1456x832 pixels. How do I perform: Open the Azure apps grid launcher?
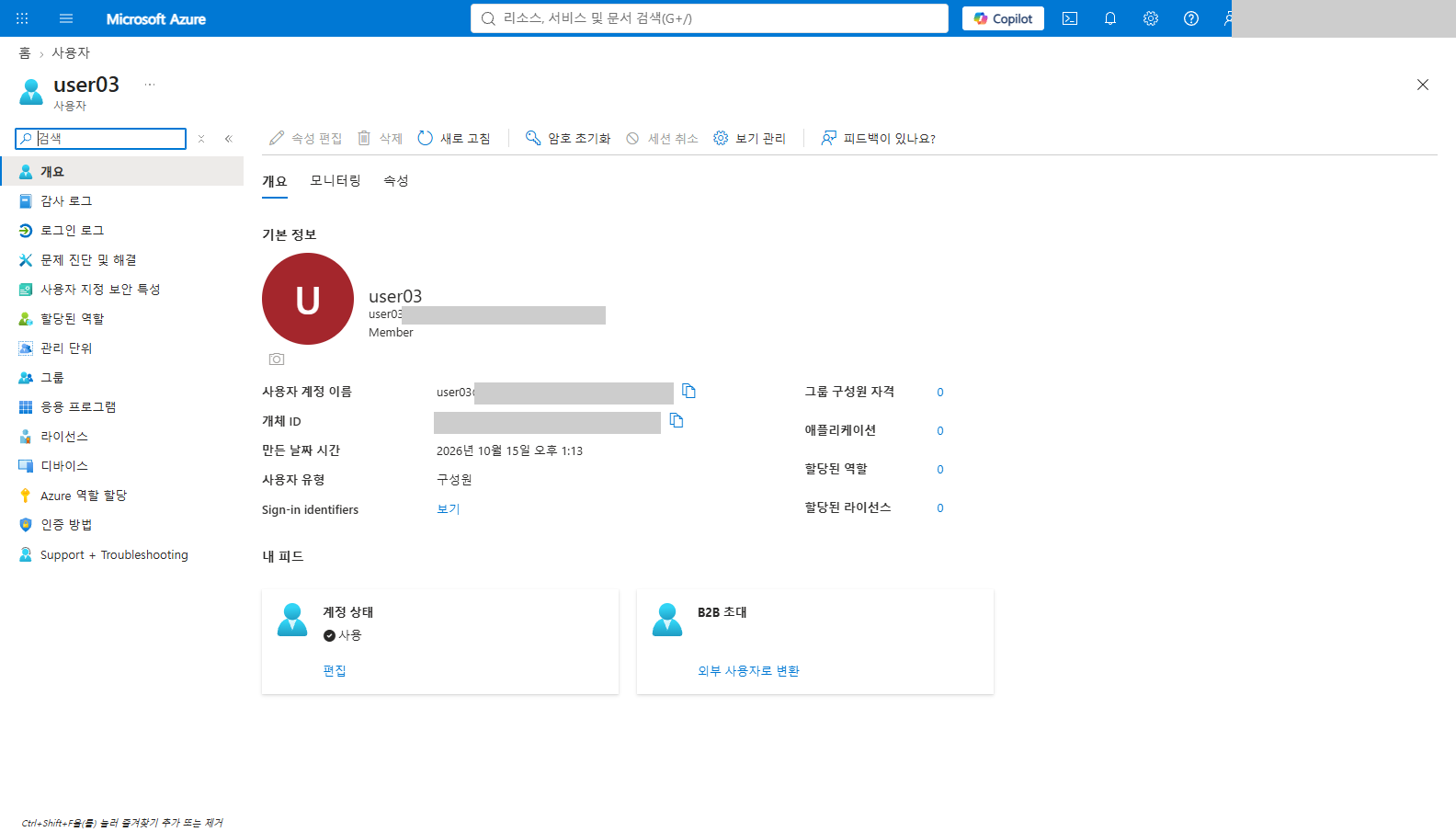point(22,18)
